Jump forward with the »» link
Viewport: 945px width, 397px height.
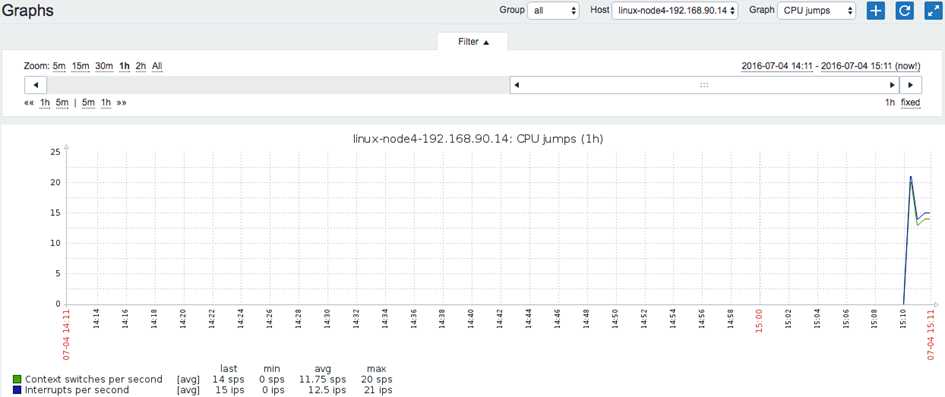[x=122, y=102]
